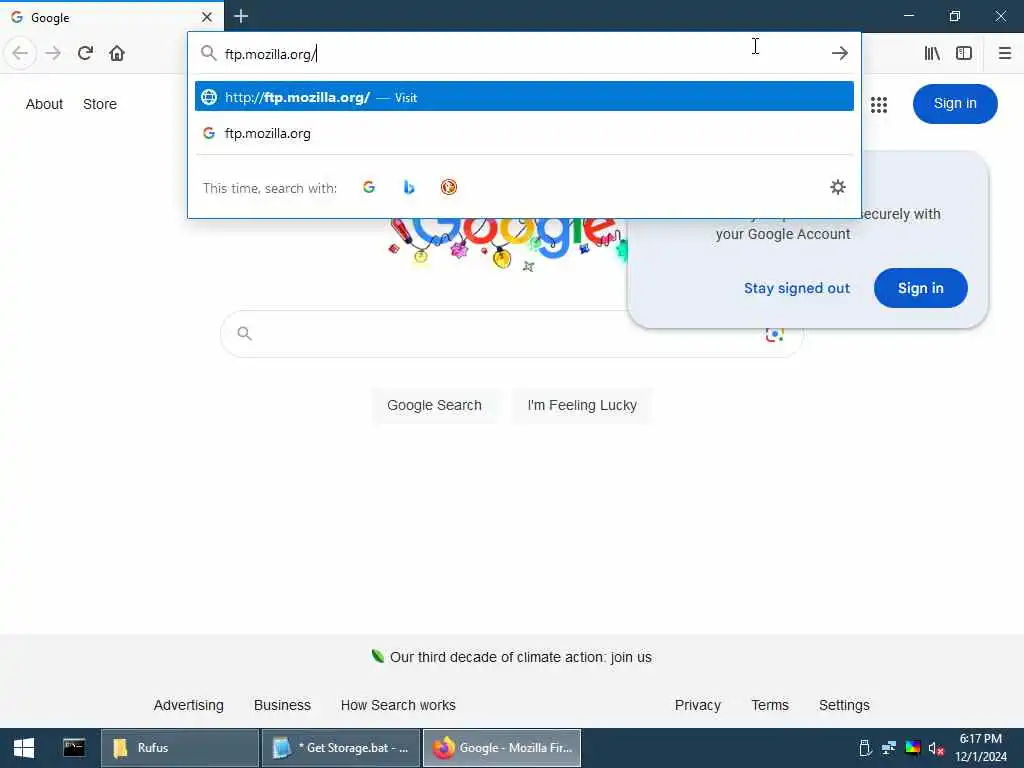Open the About link
This screenshot has height=768, width=1024.
pyautogui.click(x=44, y=104)
